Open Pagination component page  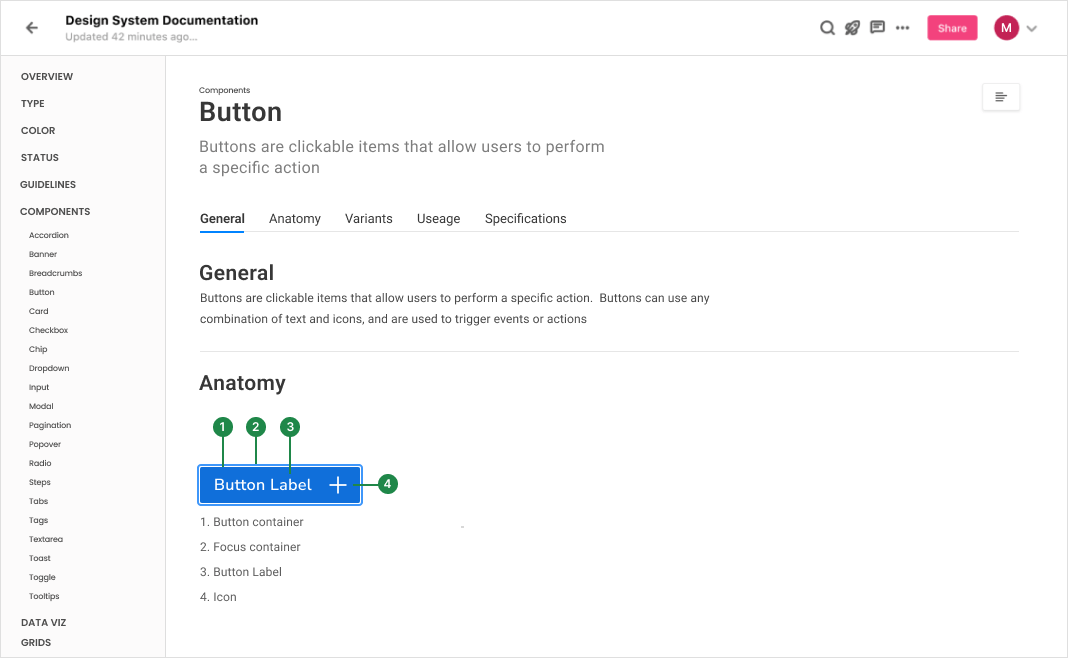coord(50,425)
